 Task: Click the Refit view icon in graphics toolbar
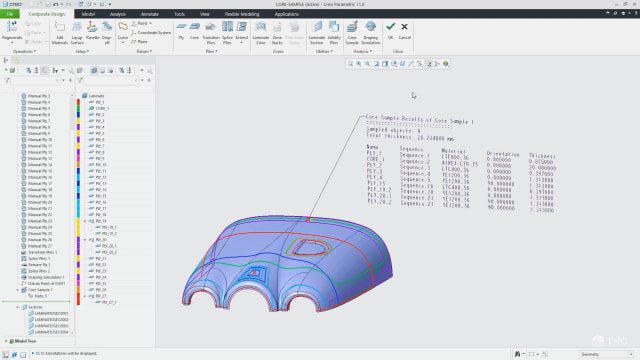pos(350,64)
